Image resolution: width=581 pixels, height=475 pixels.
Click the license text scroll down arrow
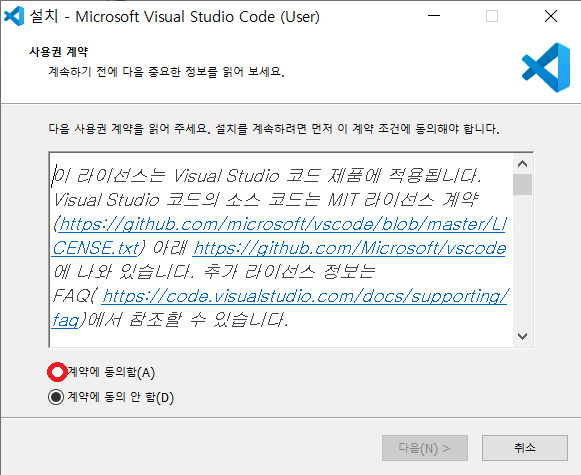522,336
